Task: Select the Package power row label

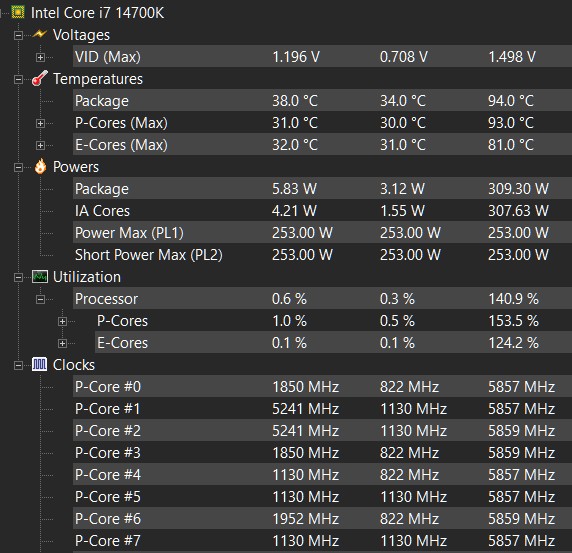Action: pos(102,189)
